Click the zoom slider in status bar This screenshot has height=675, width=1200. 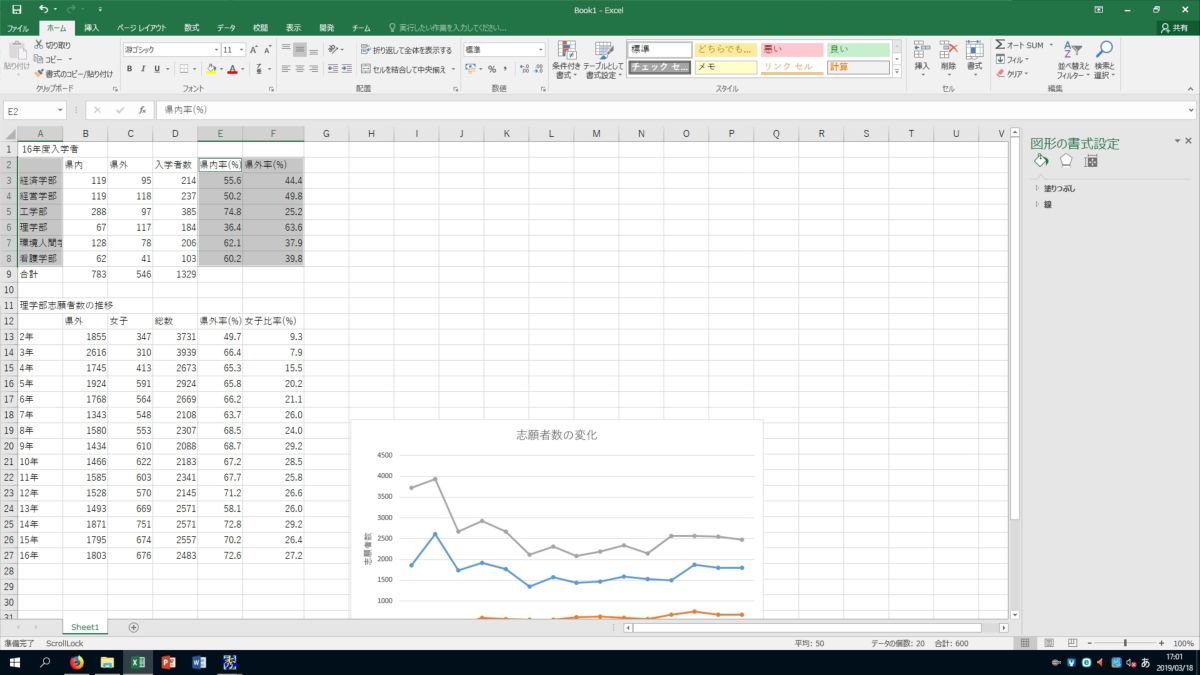click(x=1125, y=643)
